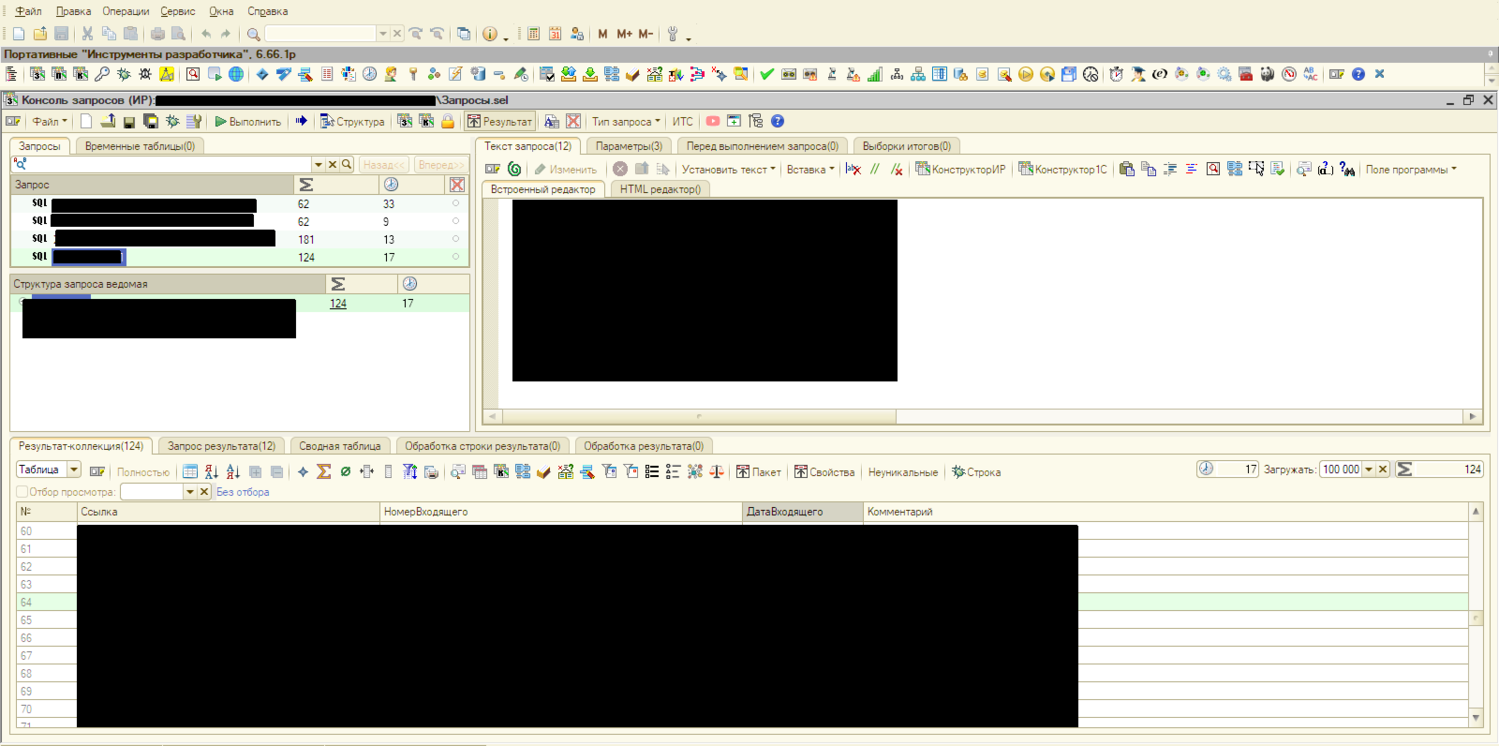Viewport: 1499px width, 746px height.
Task: Switch to the Параметры(3) tab
Action: point(628,146)
